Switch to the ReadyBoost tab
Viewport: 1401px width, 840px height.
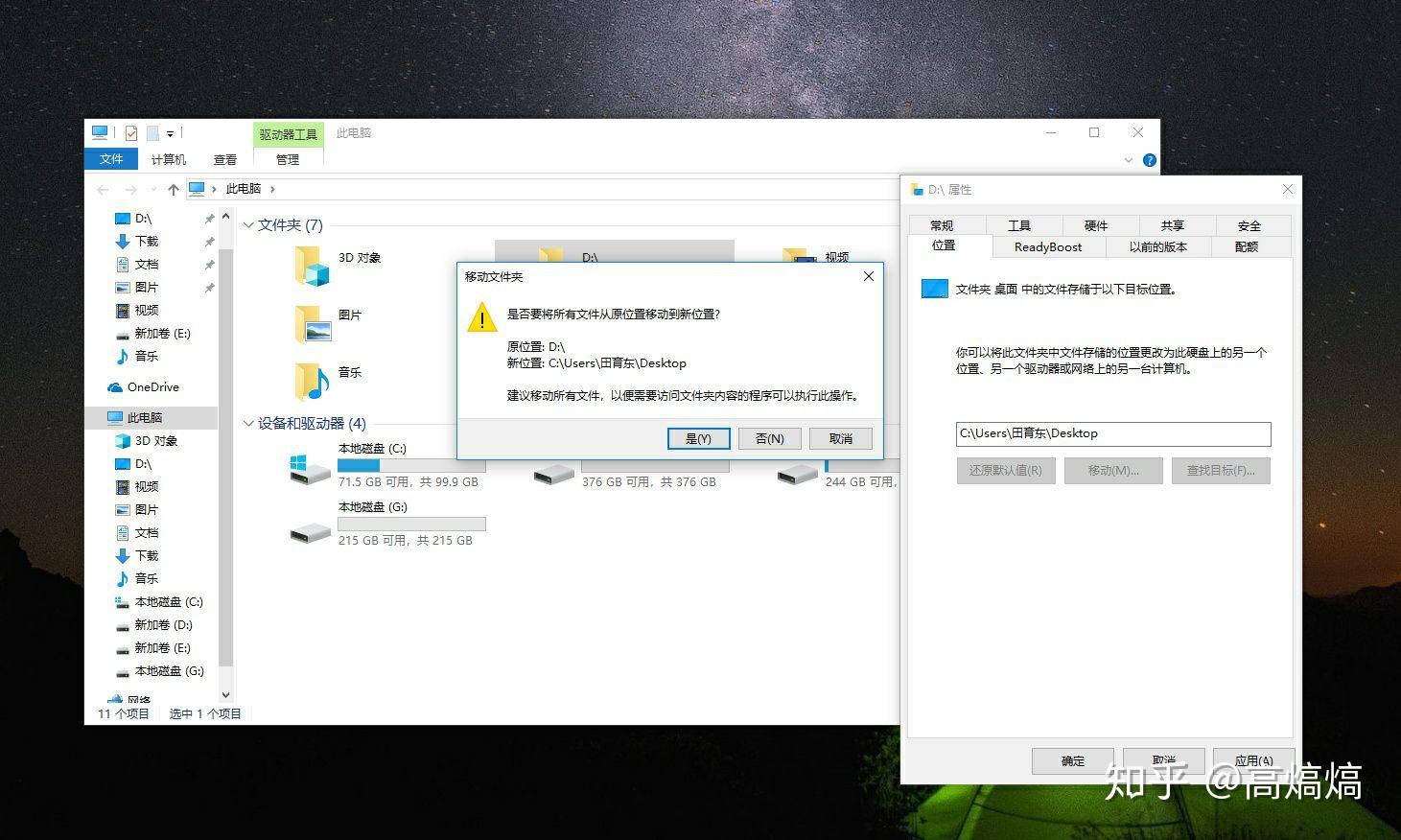(1047, 246)
